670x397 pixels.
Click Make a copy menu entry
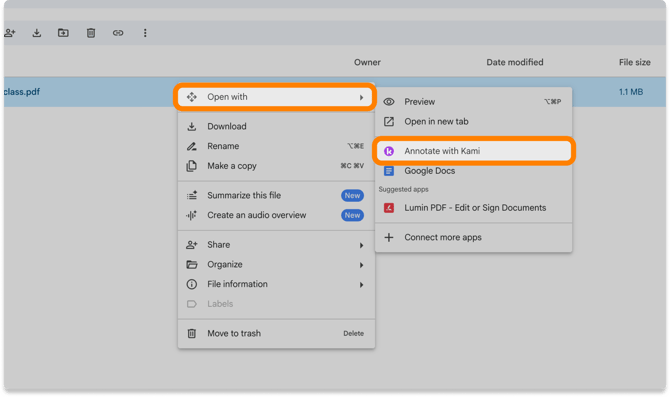pos(276,166)
